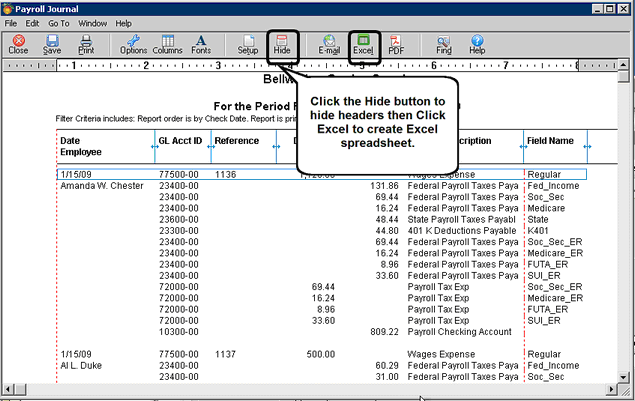Select the Date Employee column header
Viewport: 635px width, 401px height.
pos(81,146)
